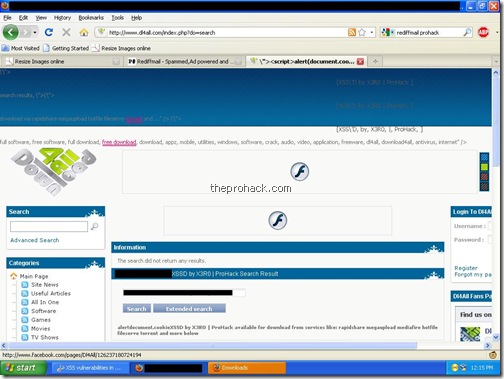The height and width of the screenshot is (379, 504).
Task: Open a new tab with the plus button
Action: click(x=375, y=61)
